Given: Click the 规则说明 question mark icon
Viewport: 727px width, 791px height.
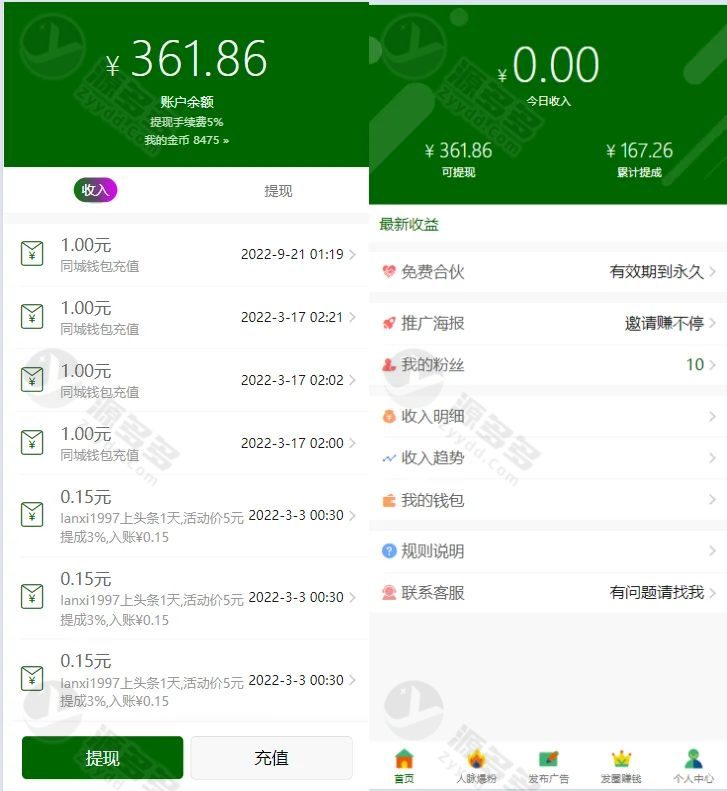Looking at the screenshot, I should (x=389, y=550).
